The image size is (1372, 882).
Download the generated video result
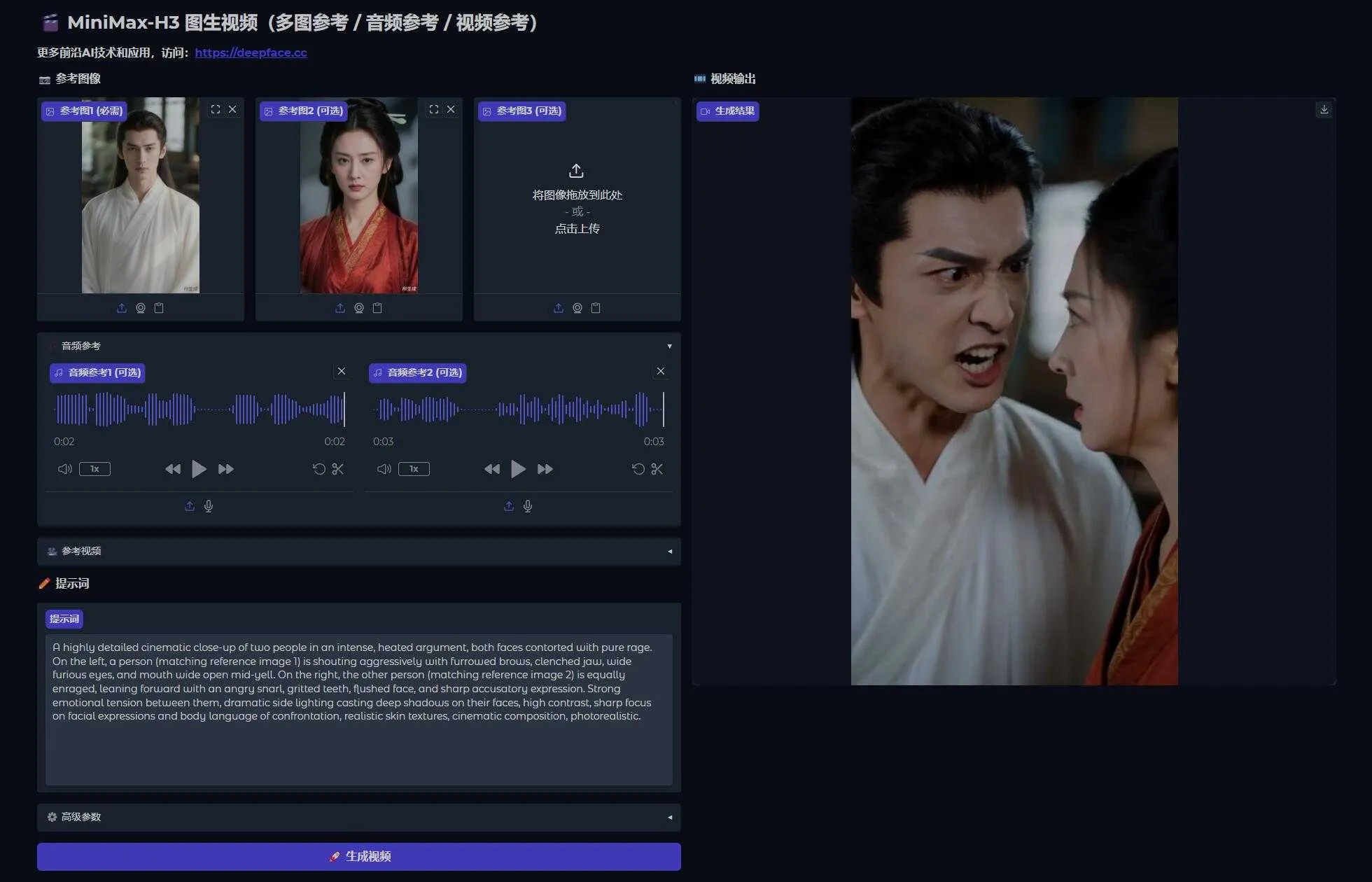[1324, 110]
